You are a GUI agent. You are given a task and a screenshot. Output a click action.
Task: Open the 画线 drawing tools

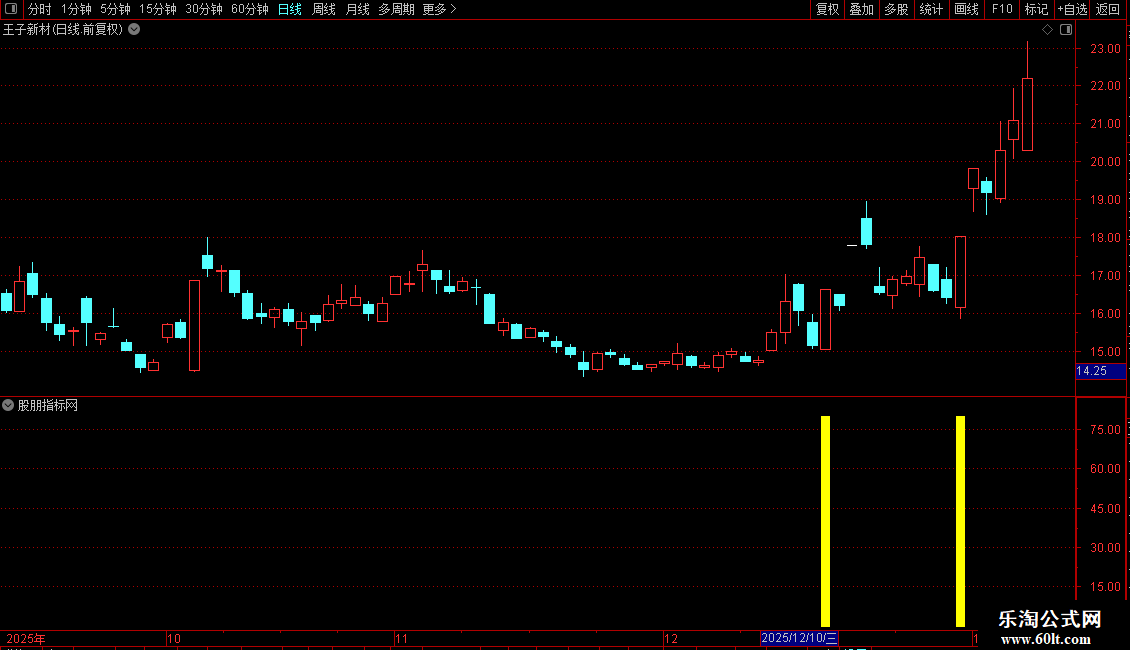966,9
